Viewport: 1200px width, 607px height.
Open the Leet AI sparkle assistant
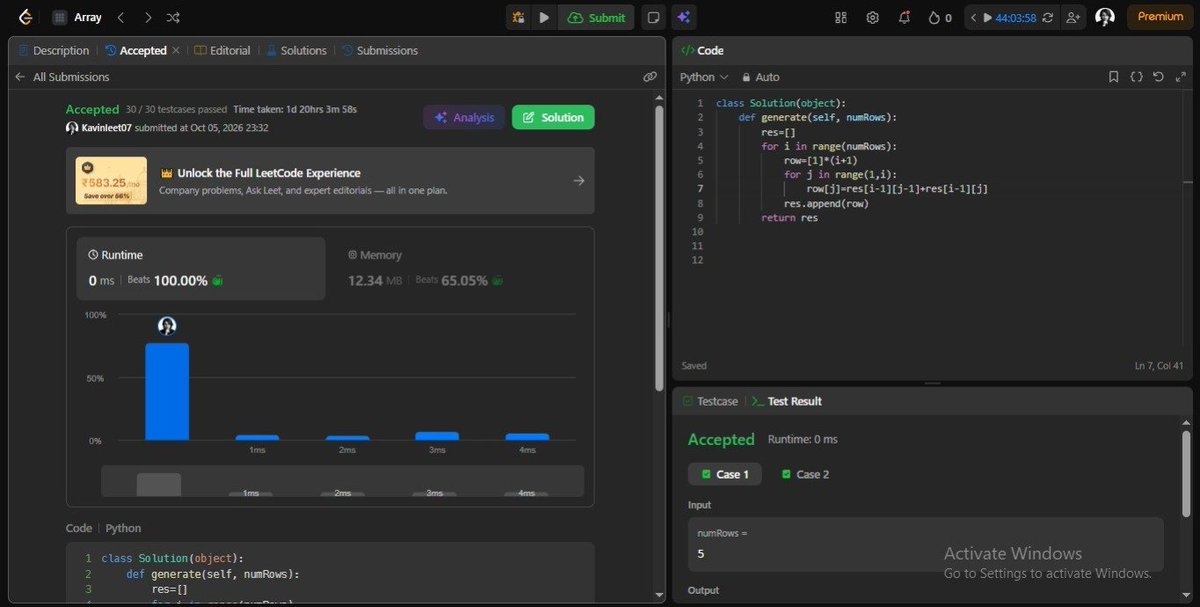click(684, 17)
